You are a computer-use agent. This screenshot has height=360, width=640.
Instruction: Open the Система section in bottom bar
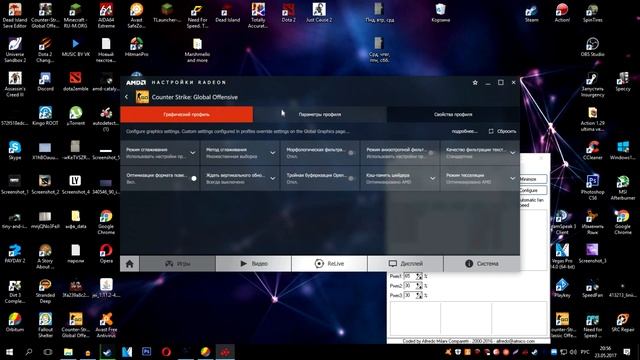click(482, 264)
